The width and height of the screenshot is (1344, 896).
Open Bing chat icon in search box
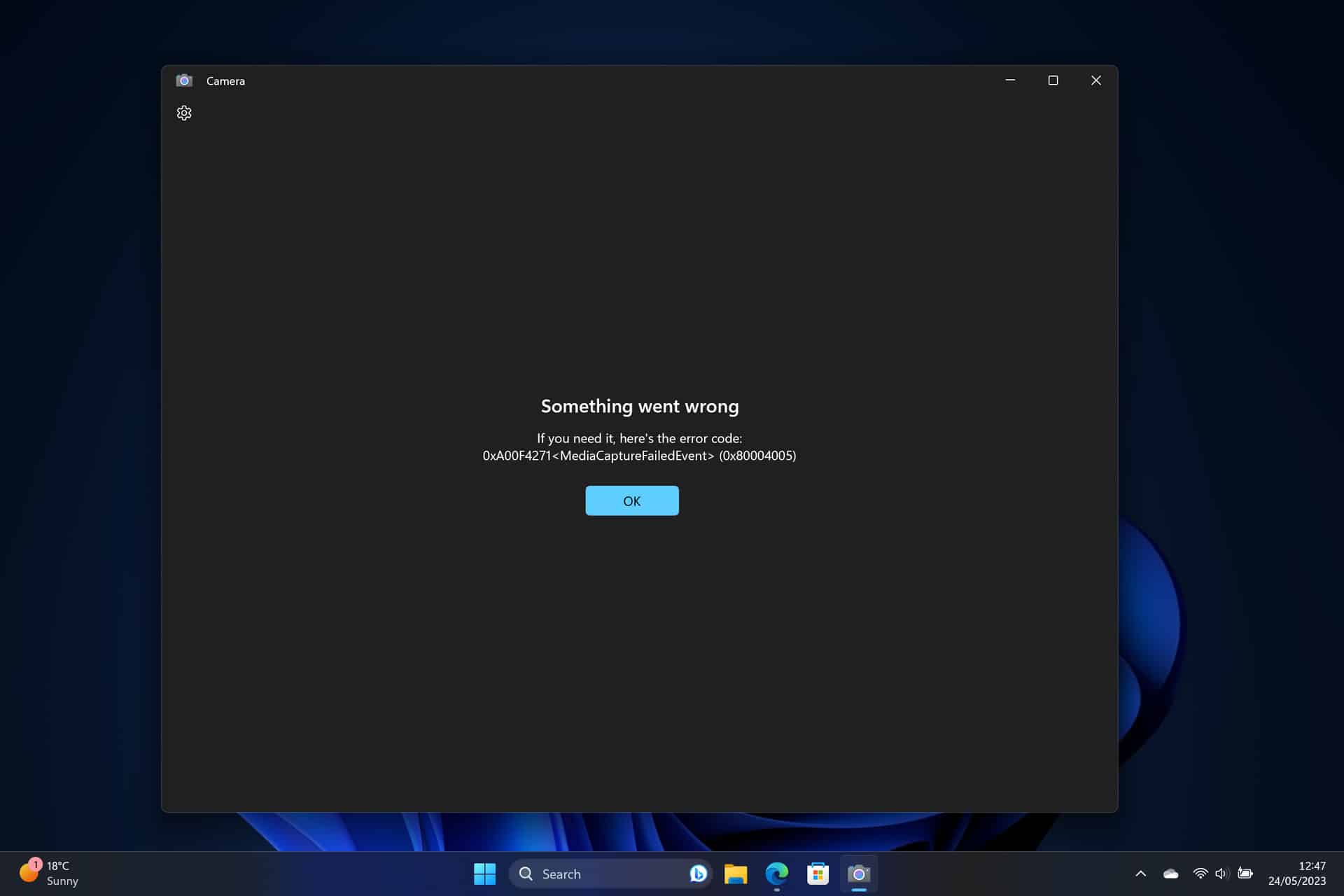pos(698,874)
